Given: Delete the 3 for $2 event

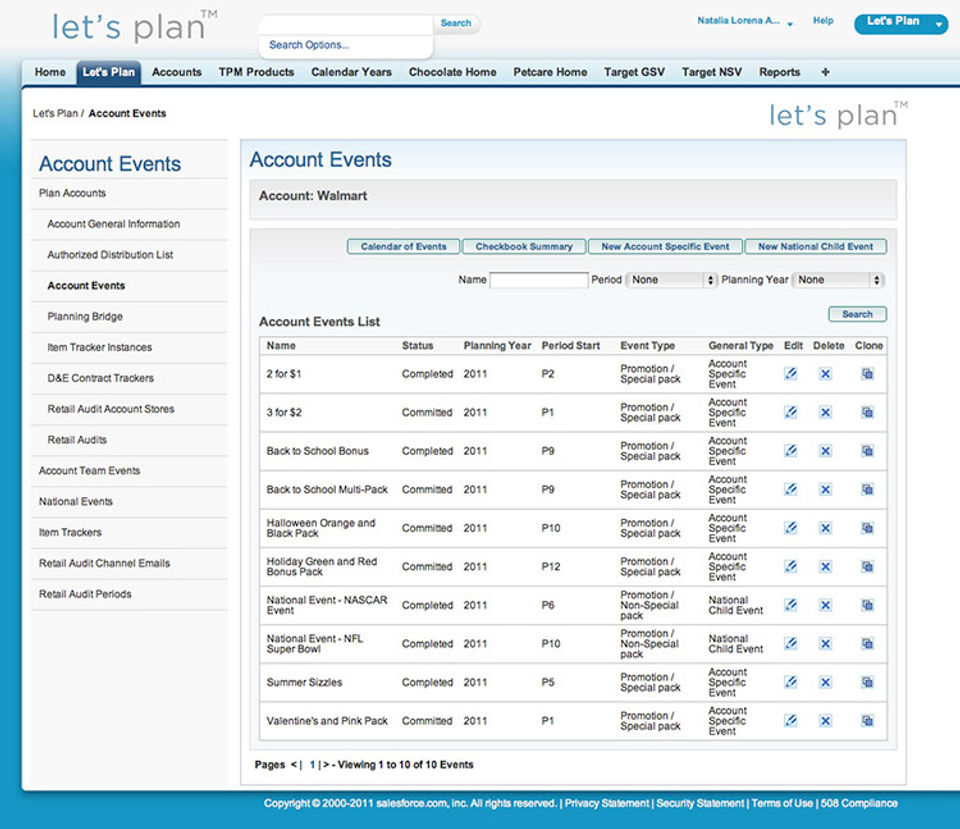Looking at the screenshot, I should click(825, 412).
